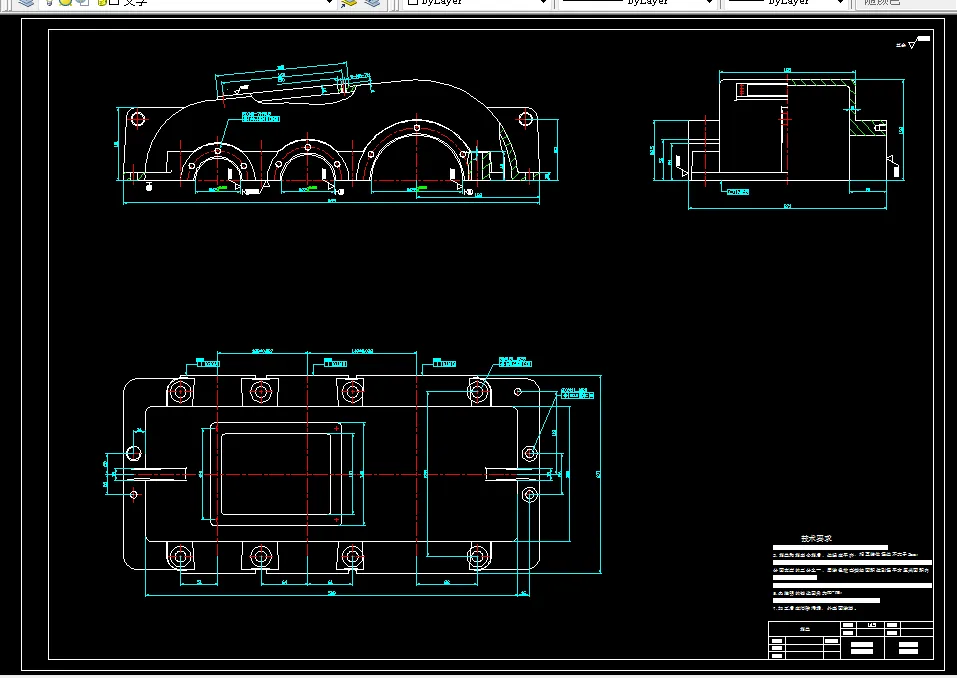Open the color control ByLayer dropdown with swatch
This screenshot has height=678, width=957.
point(477,2)
